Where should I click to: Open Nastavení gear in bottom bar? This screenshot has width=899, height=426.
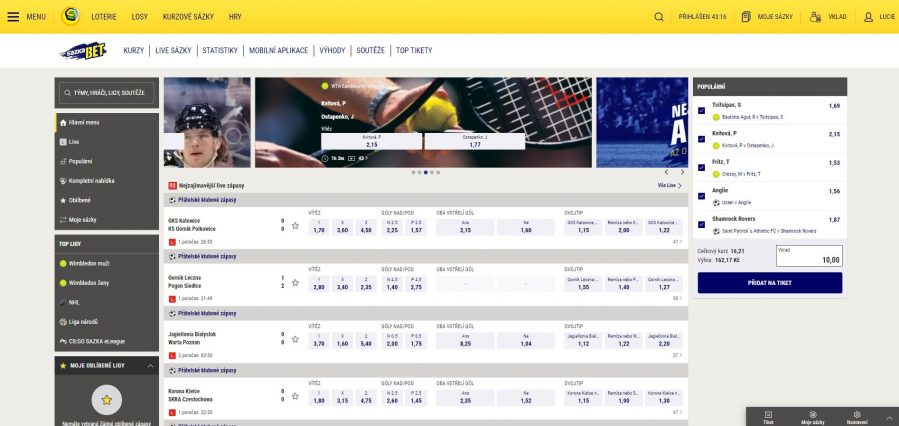(x=858, y=414)
